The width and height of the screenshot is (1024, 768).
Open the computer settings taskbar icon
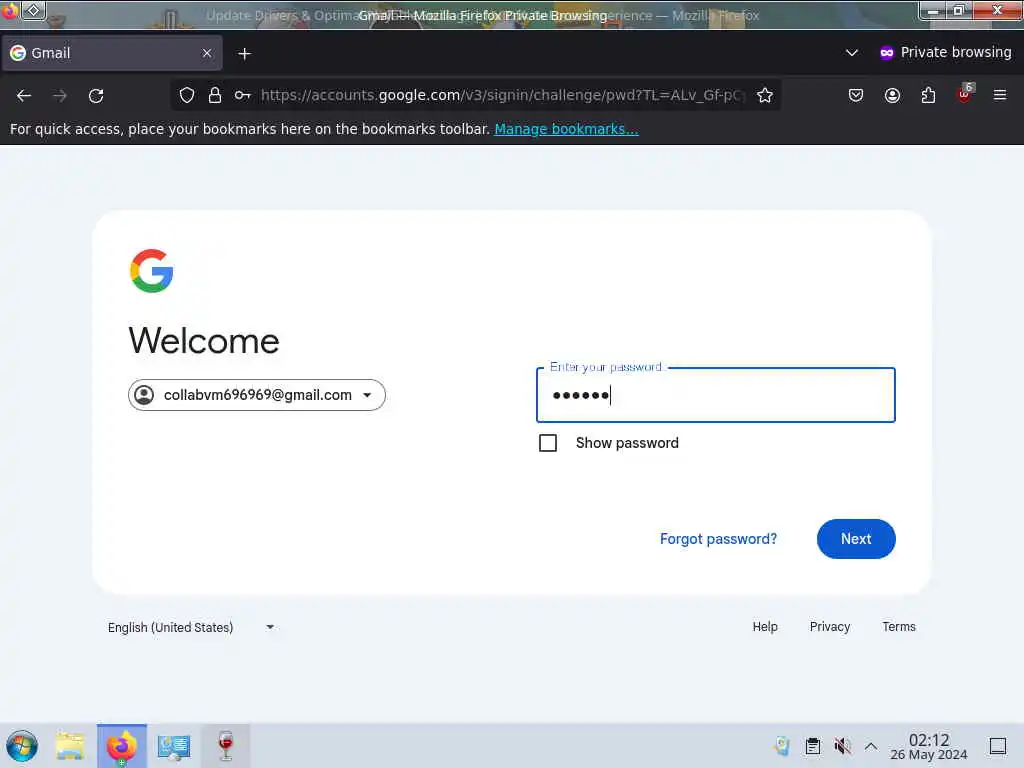174,746
